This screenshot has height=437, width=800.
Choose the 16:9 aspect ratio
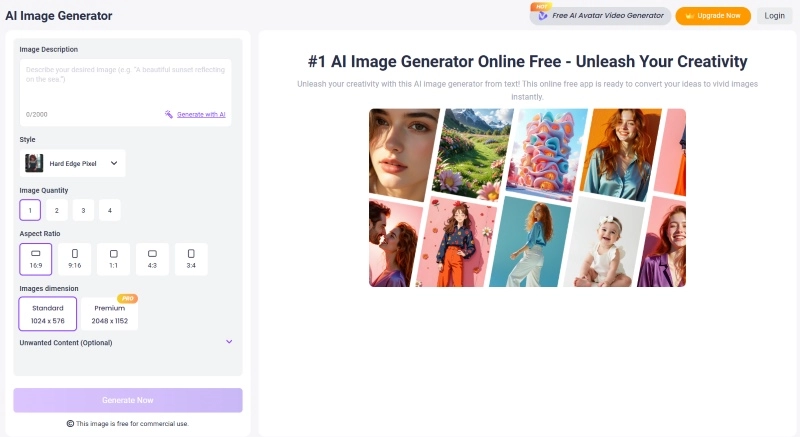tap(36, 259)
